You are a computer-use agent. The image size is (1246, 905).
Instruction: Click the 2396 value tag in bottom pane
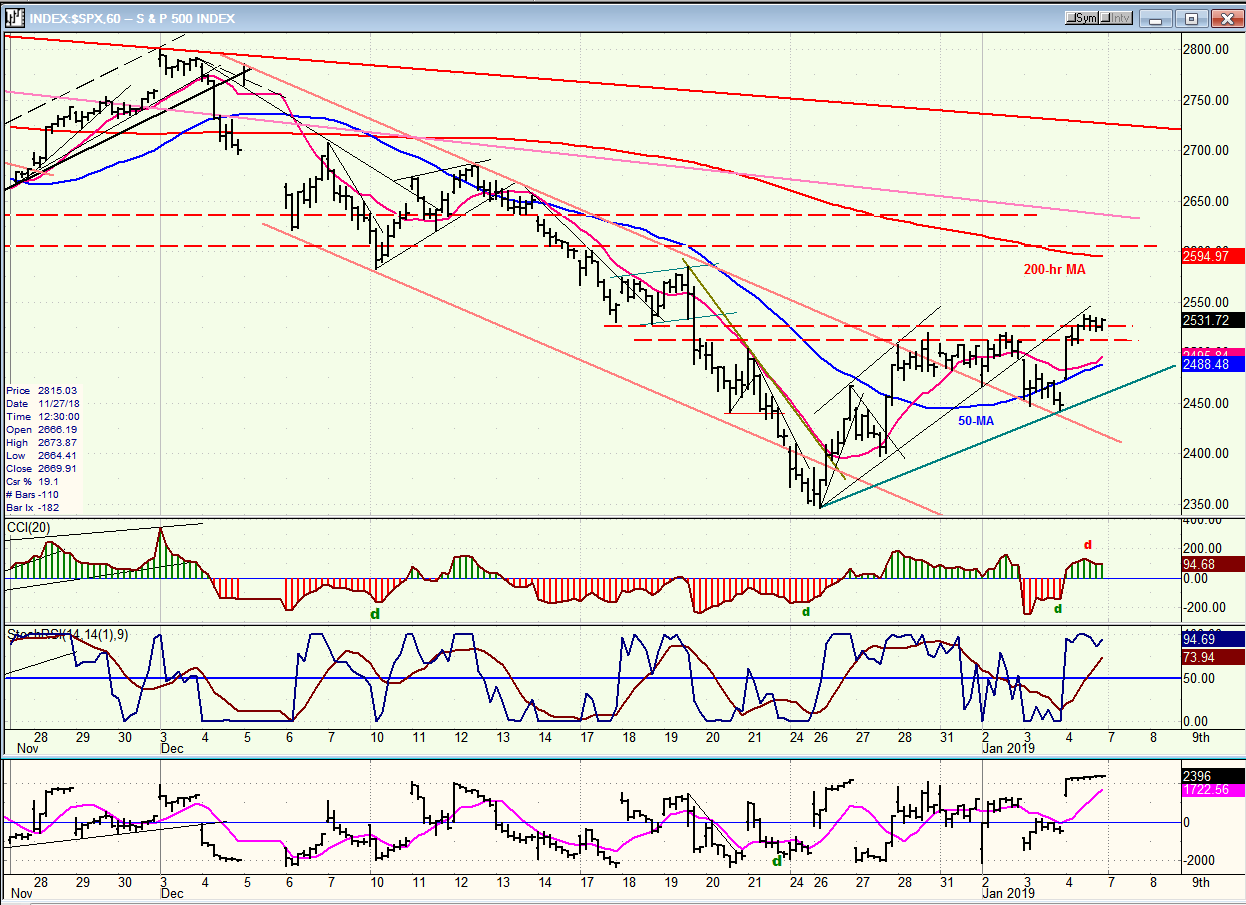click(1212, 775)
